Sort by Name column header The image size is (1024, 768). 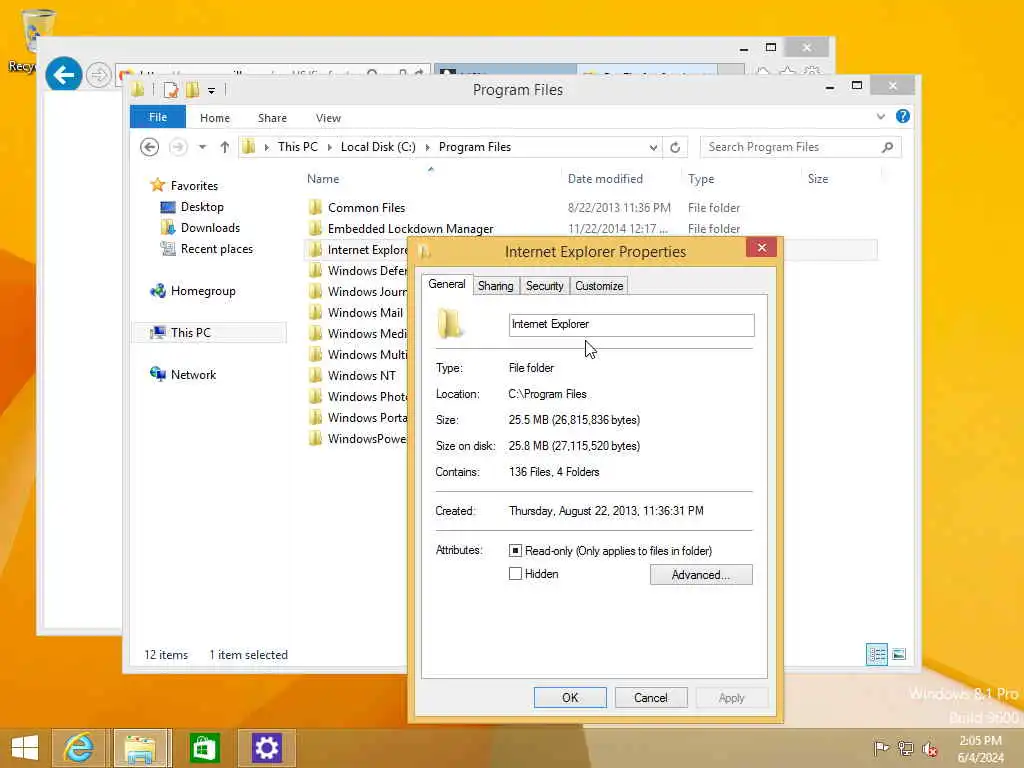coord(323,179)
